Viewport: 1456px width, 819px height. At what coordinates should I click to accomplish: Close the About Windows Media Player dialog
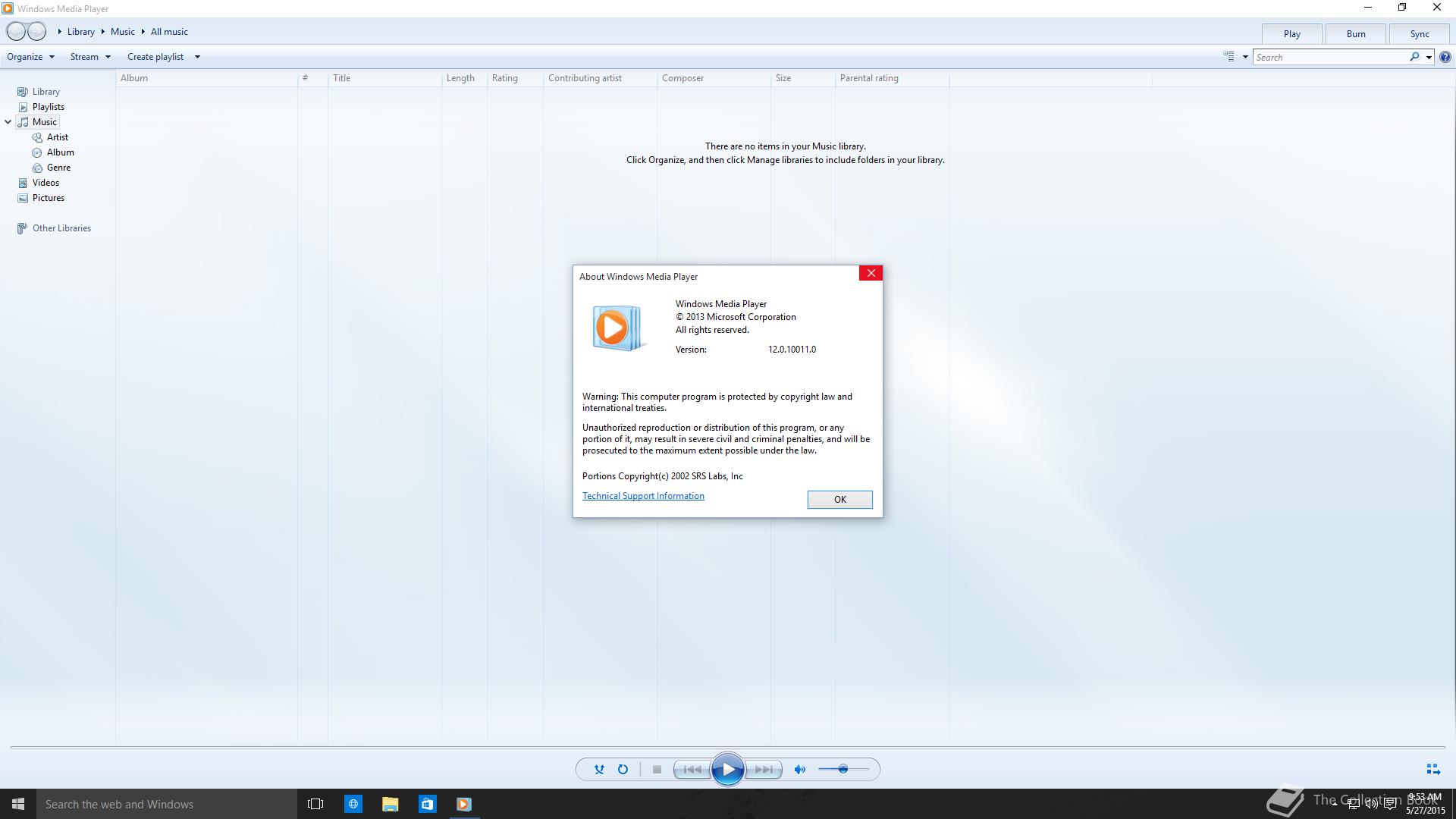pos(871,273)
